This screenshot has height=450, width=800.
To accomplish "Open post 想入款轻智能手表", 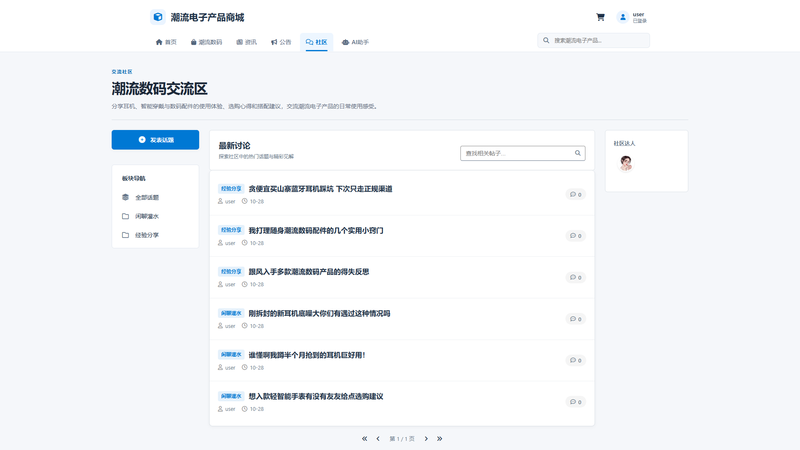I will (316, 396).
